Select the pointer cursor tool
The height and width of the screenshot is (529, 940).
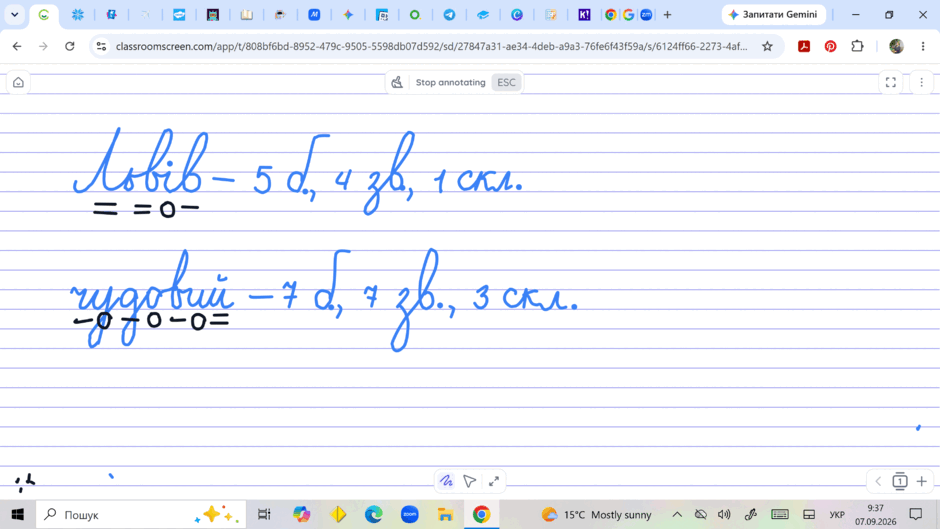[x=470, y=481]
